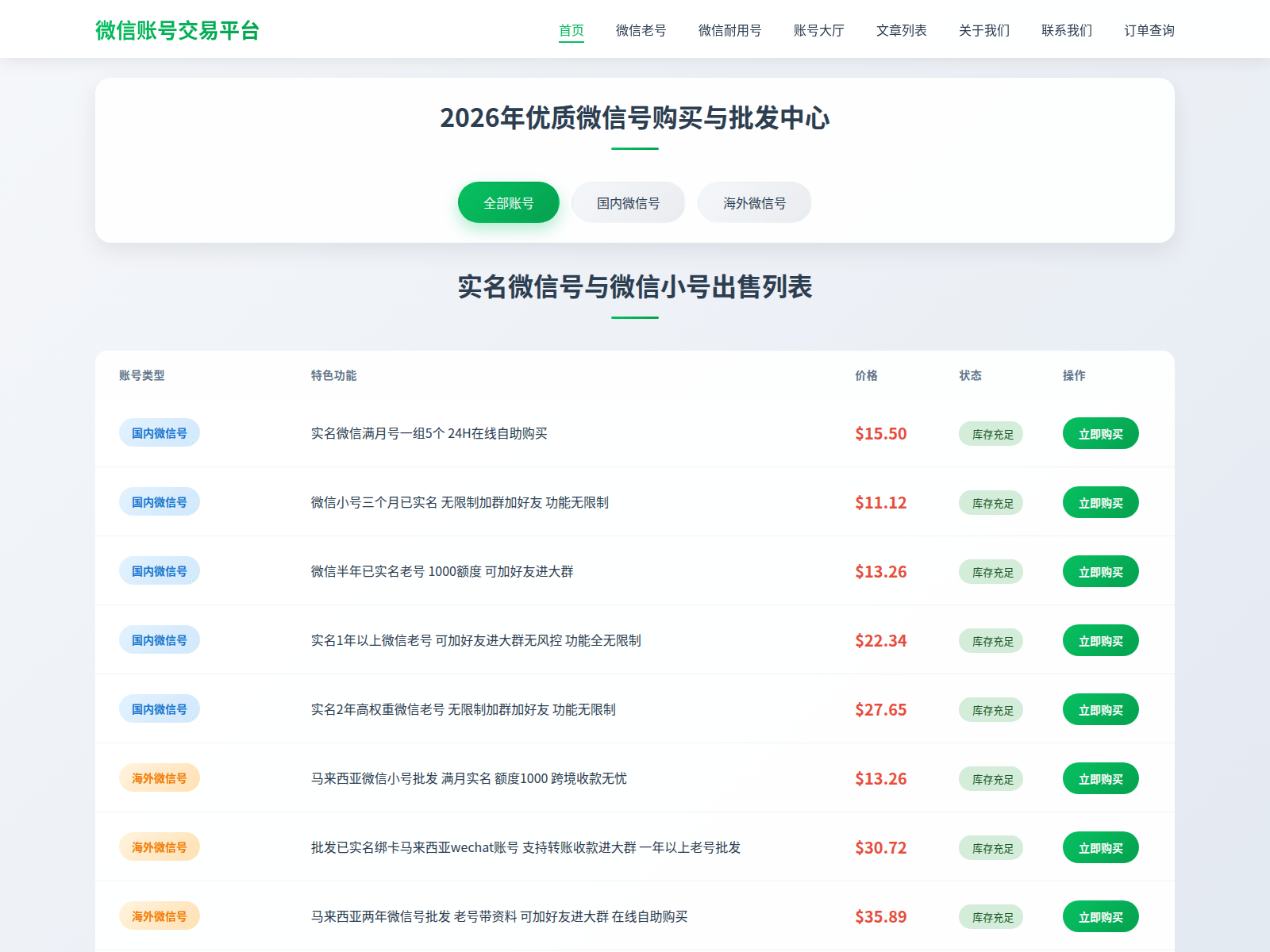This screenshot has height=952, width=1270.
Task: Open the 首页 nav item
Action: [571, 30]
